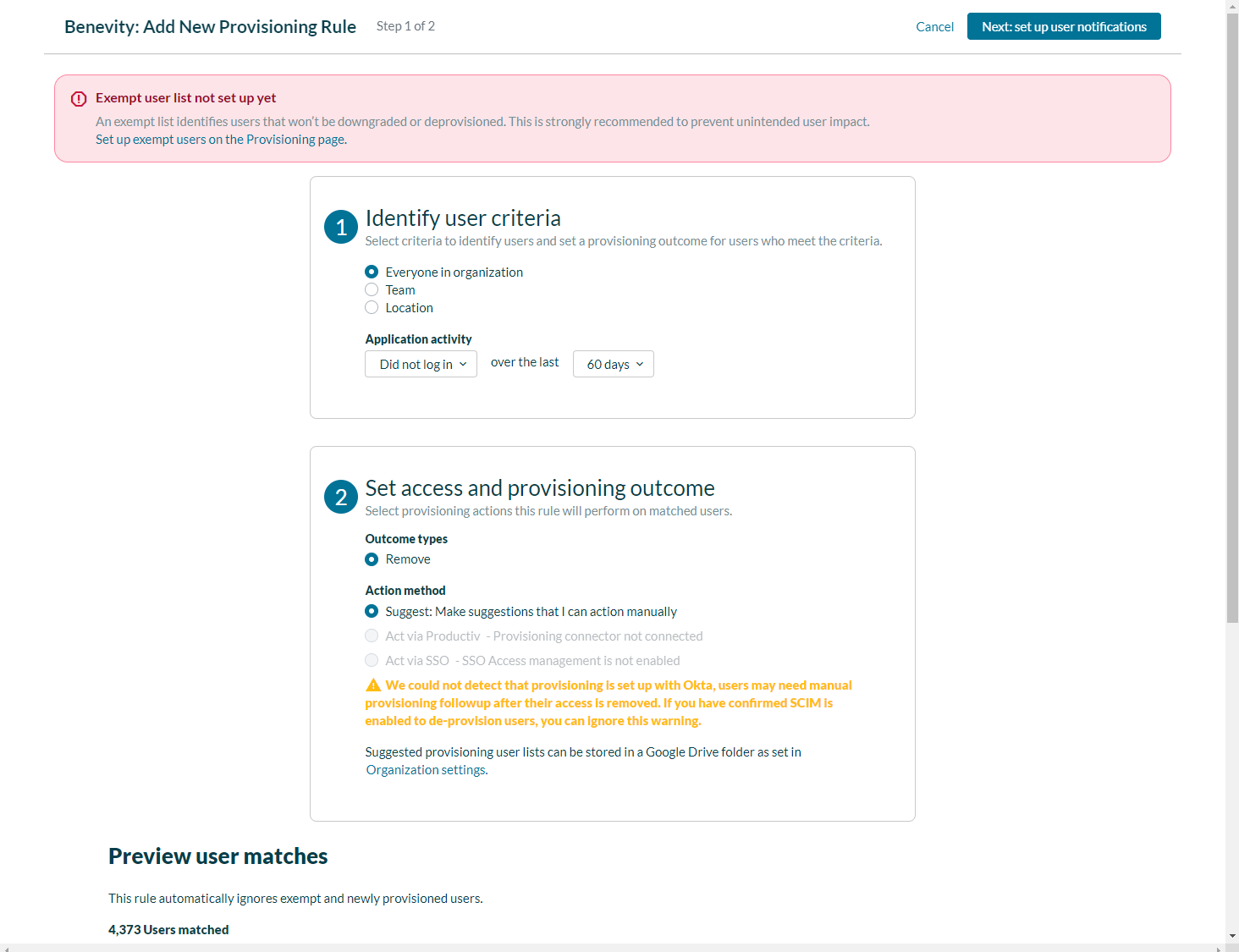Open the Did not log in dropdown
1239x952 pixels.
pos(421,364)
